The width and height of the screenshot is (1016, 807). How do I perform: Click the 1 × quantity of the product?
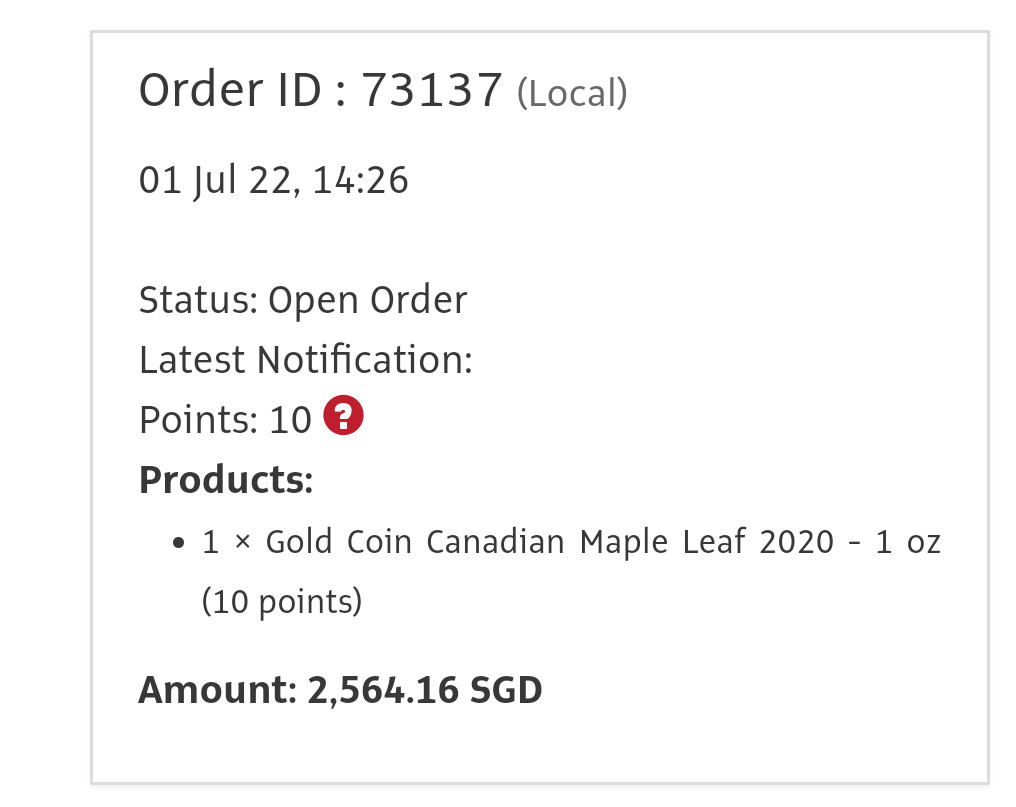[226, 542]
